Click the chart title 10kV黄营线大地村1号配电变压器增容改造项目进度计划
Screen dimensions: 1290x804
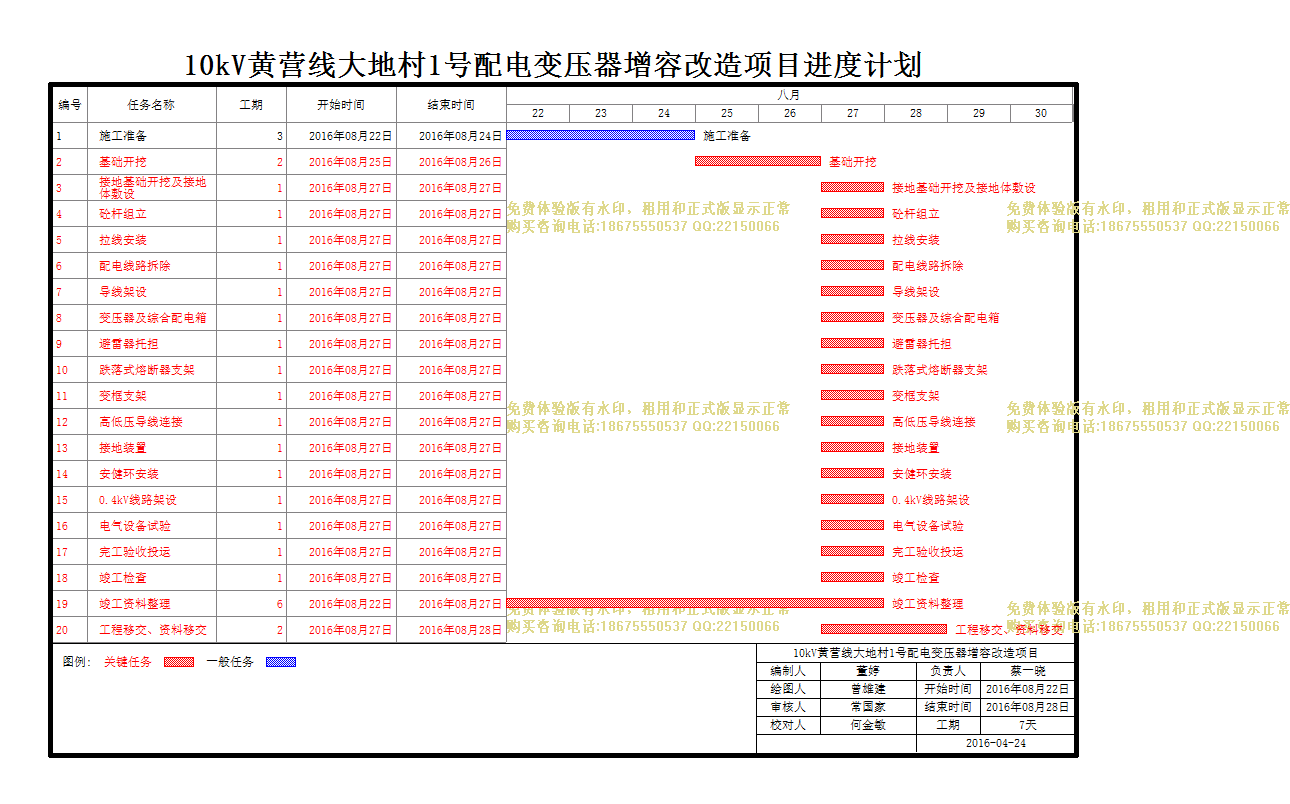(x=553, y=66)
